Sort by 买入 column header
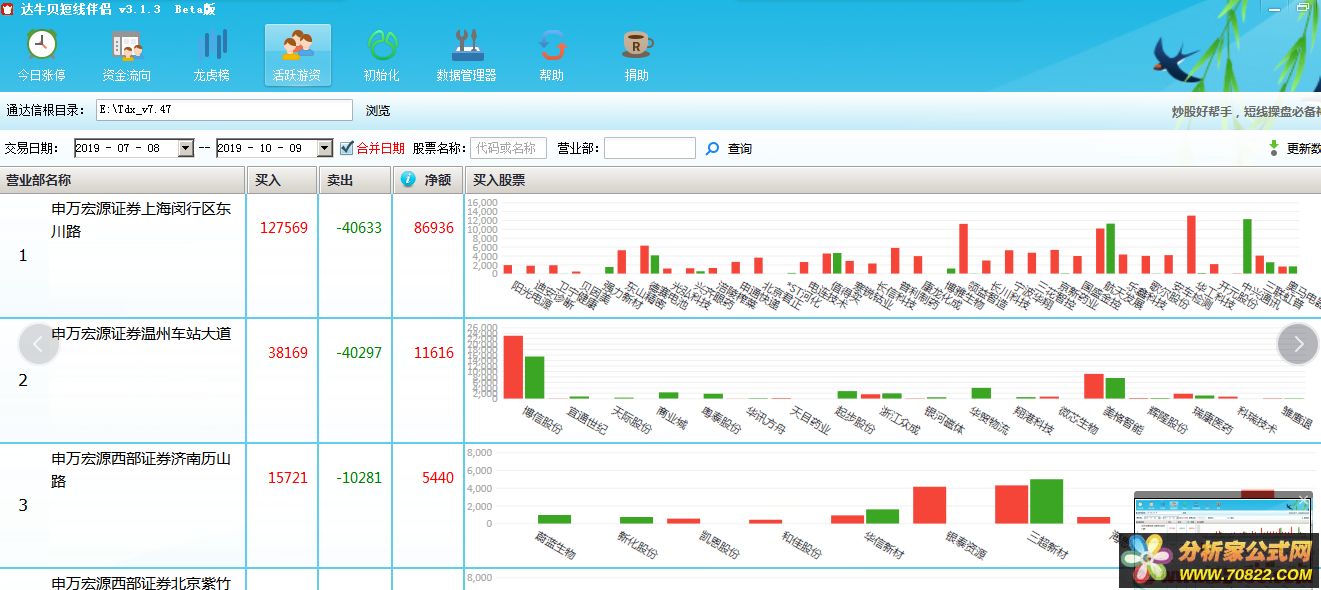The height and width of the screenshot is (590, 1321). point(282,180)
